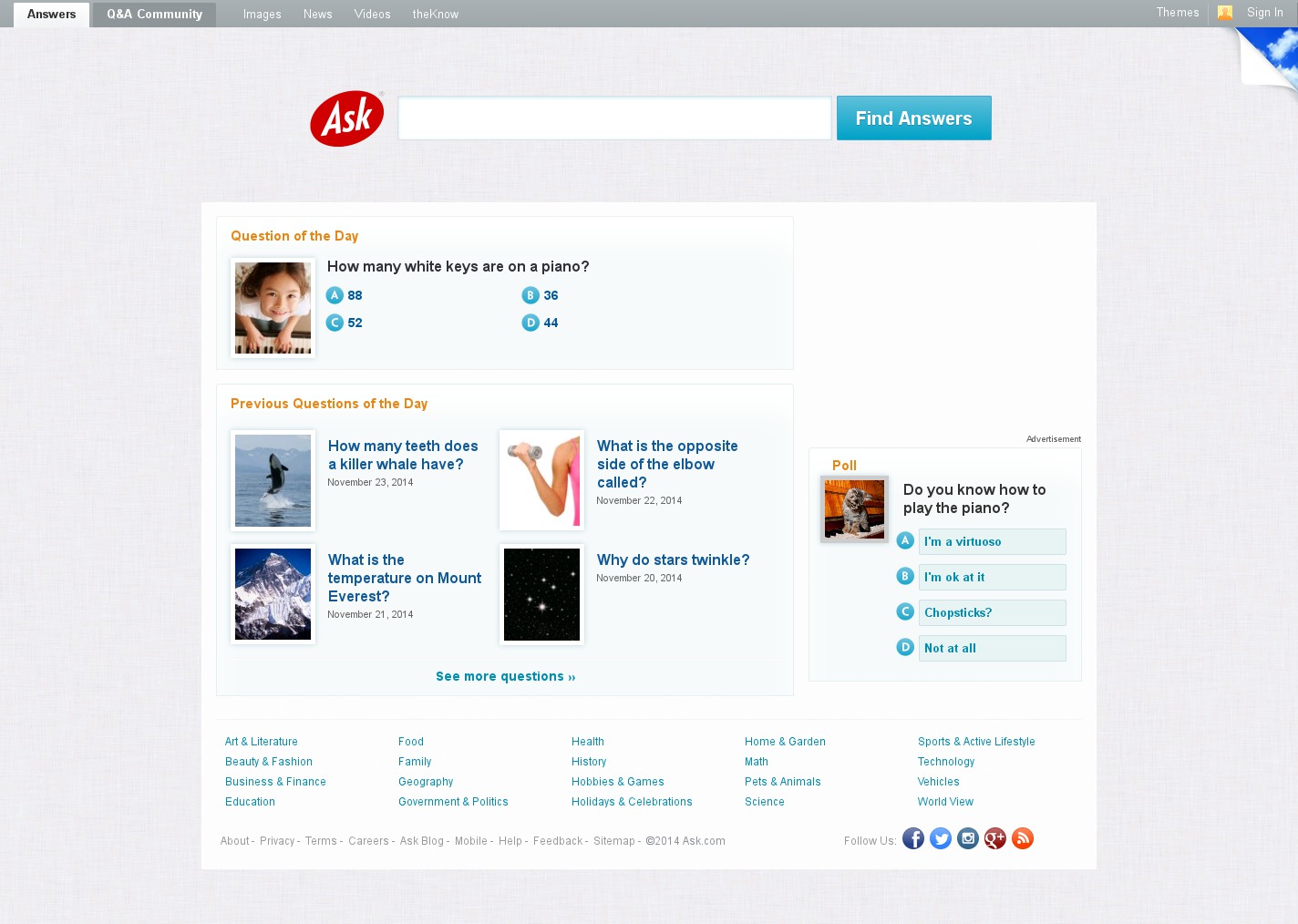Open the Sitemap footer link
The height and width of the screenshot is (924, 1298).
tap(614, 841)
